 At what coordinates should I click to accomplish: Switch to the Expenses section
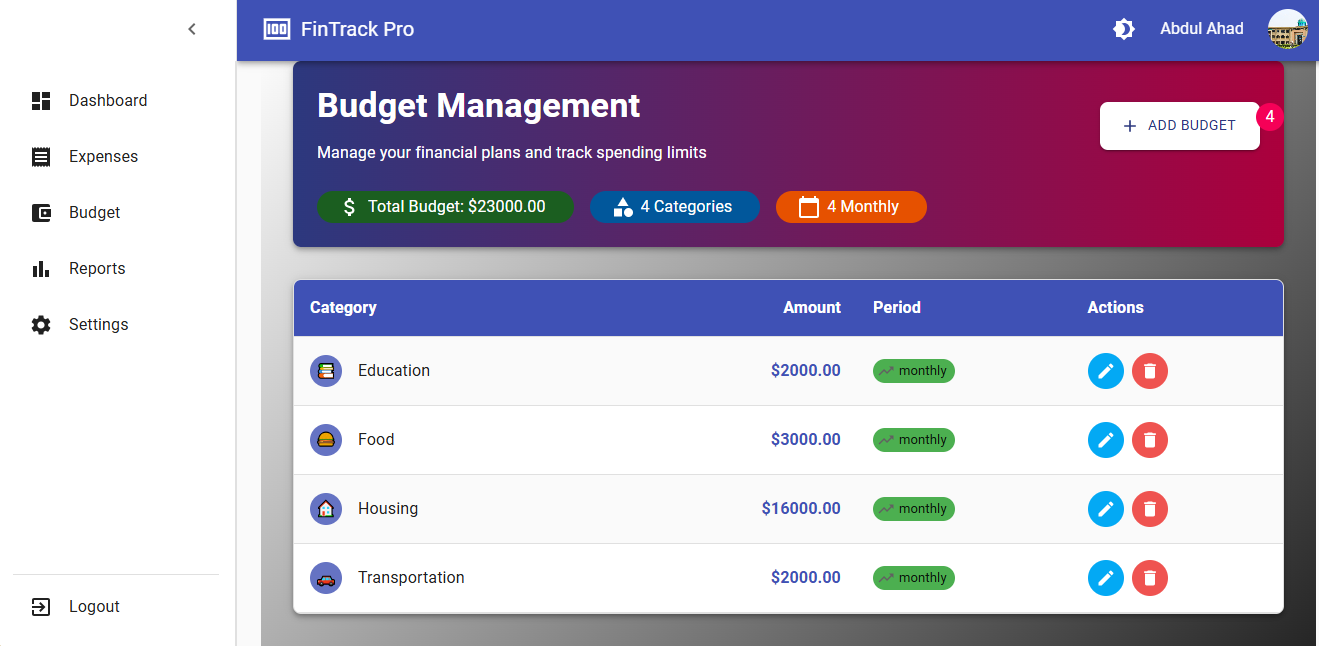[40, 156]
